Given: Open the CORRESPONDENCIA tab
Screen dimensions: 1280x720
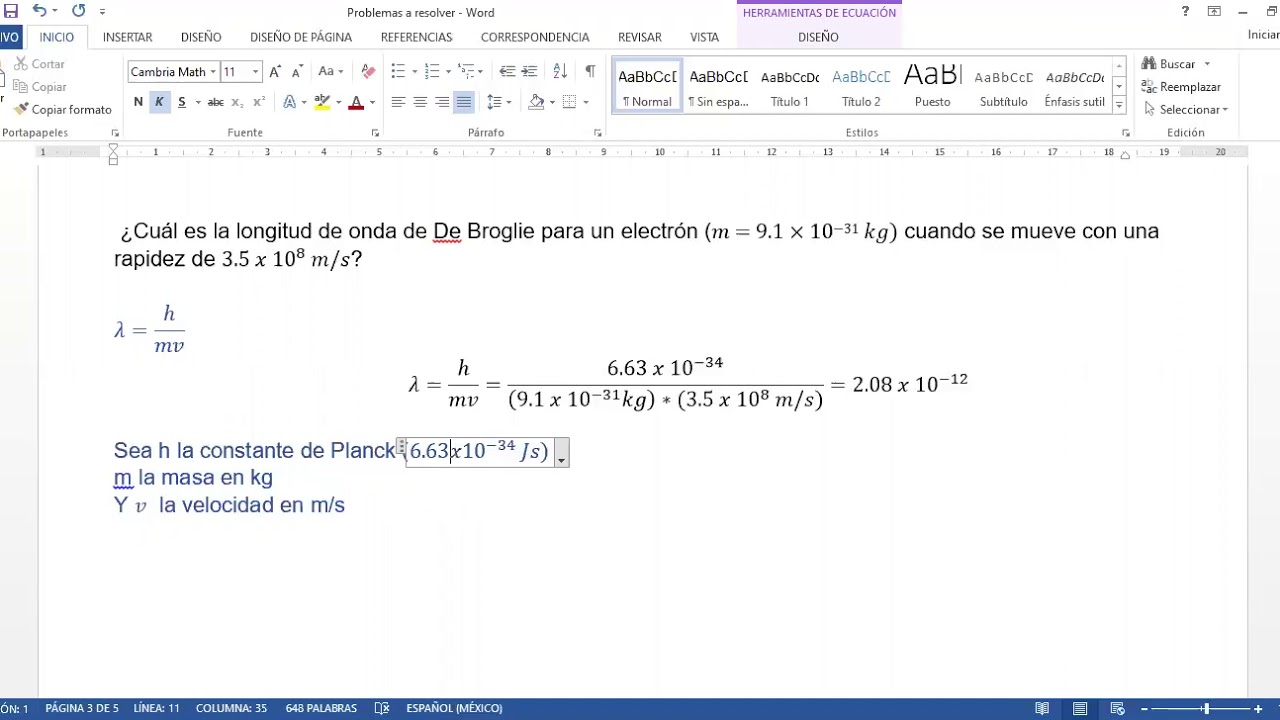Looking at the screenshot, I should point(535,37).
